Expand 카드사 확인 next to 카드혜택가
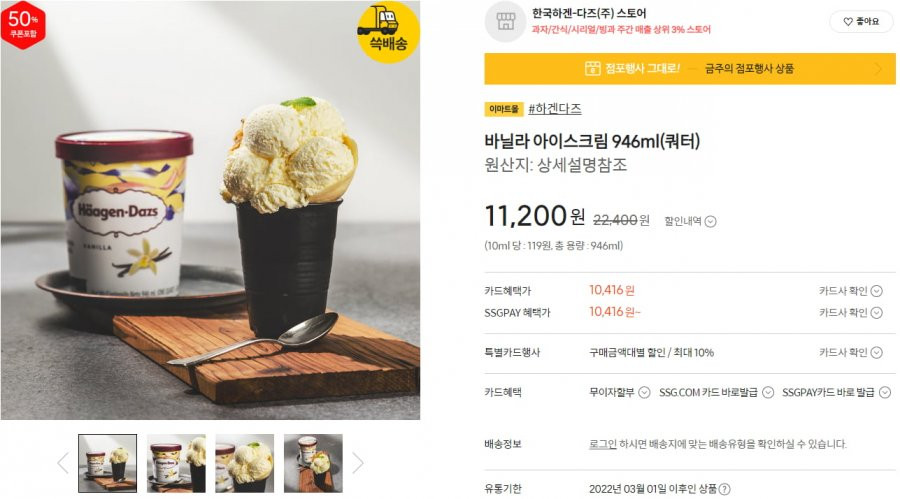This screenshot has width=900, height=499. pos(851,291)
